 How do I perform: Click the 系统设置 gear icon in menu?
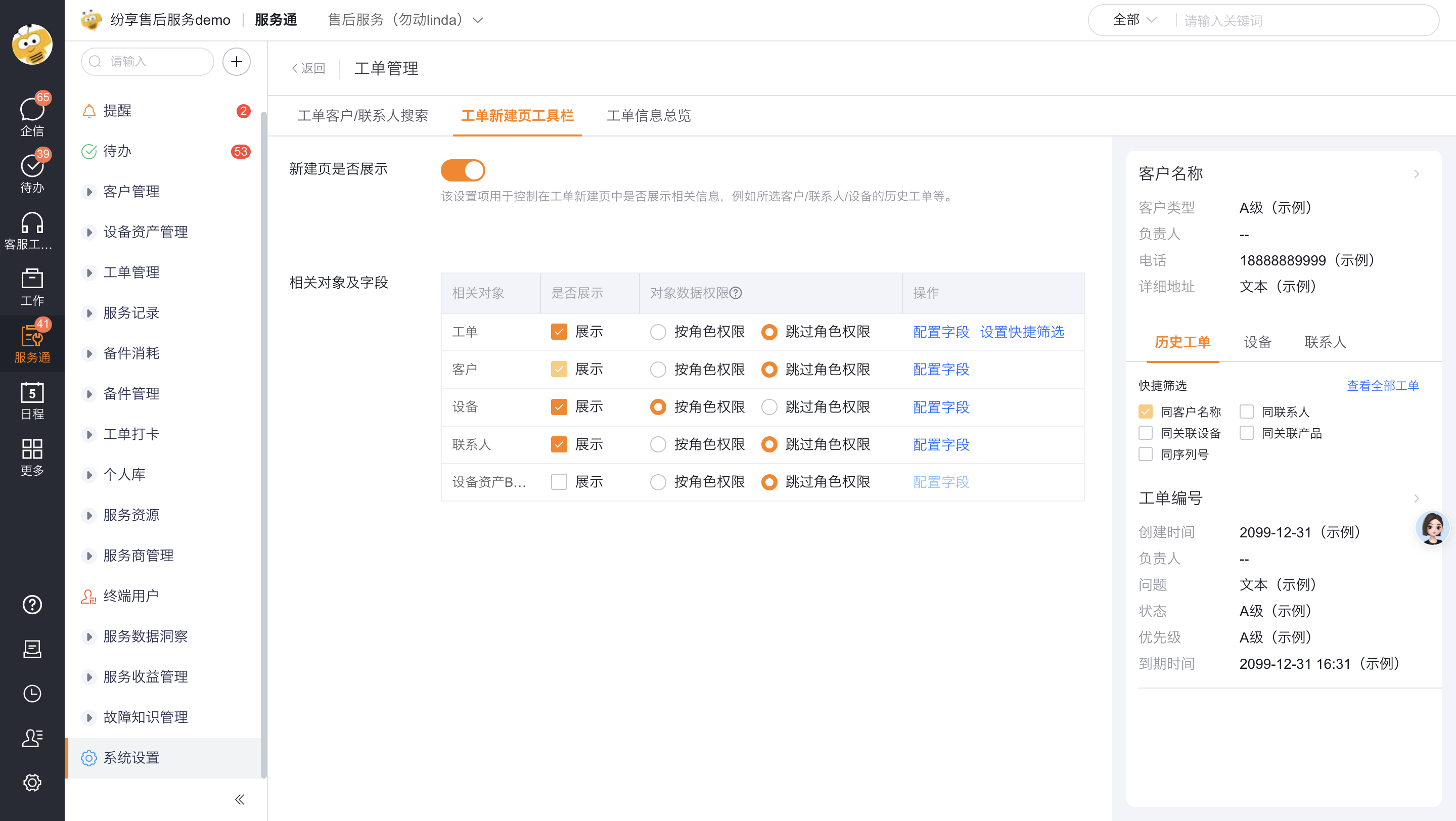click(89, 758)
